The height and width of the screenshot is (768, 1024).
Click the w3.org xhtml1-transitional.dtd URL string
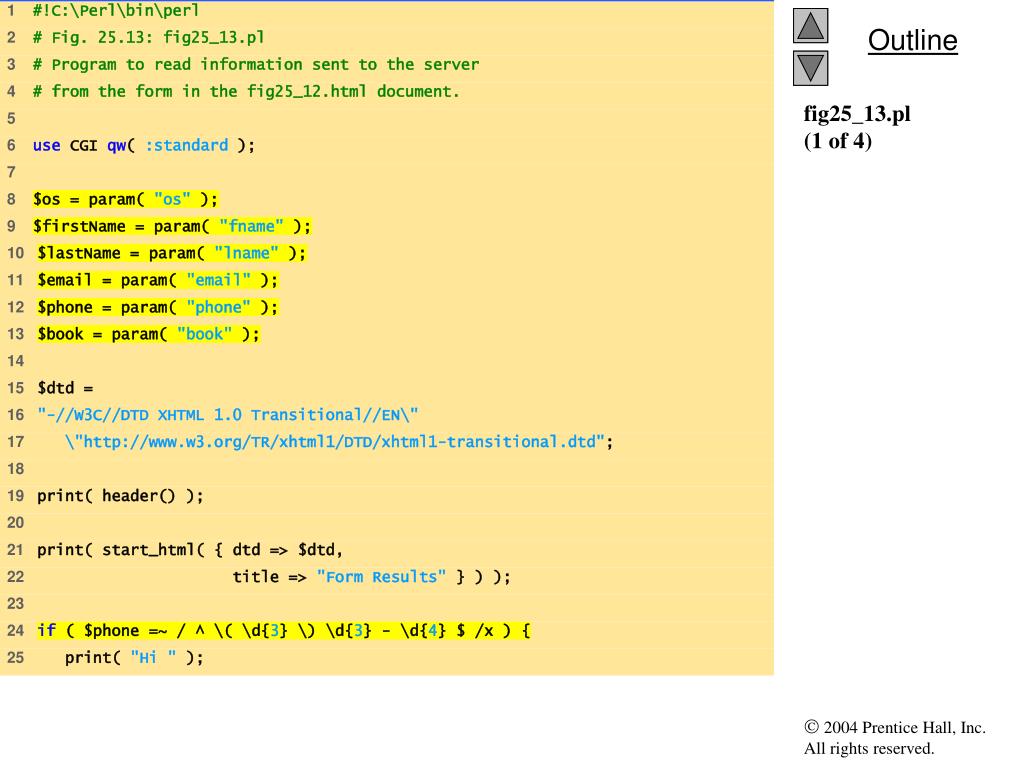click(x=339, y=442)
